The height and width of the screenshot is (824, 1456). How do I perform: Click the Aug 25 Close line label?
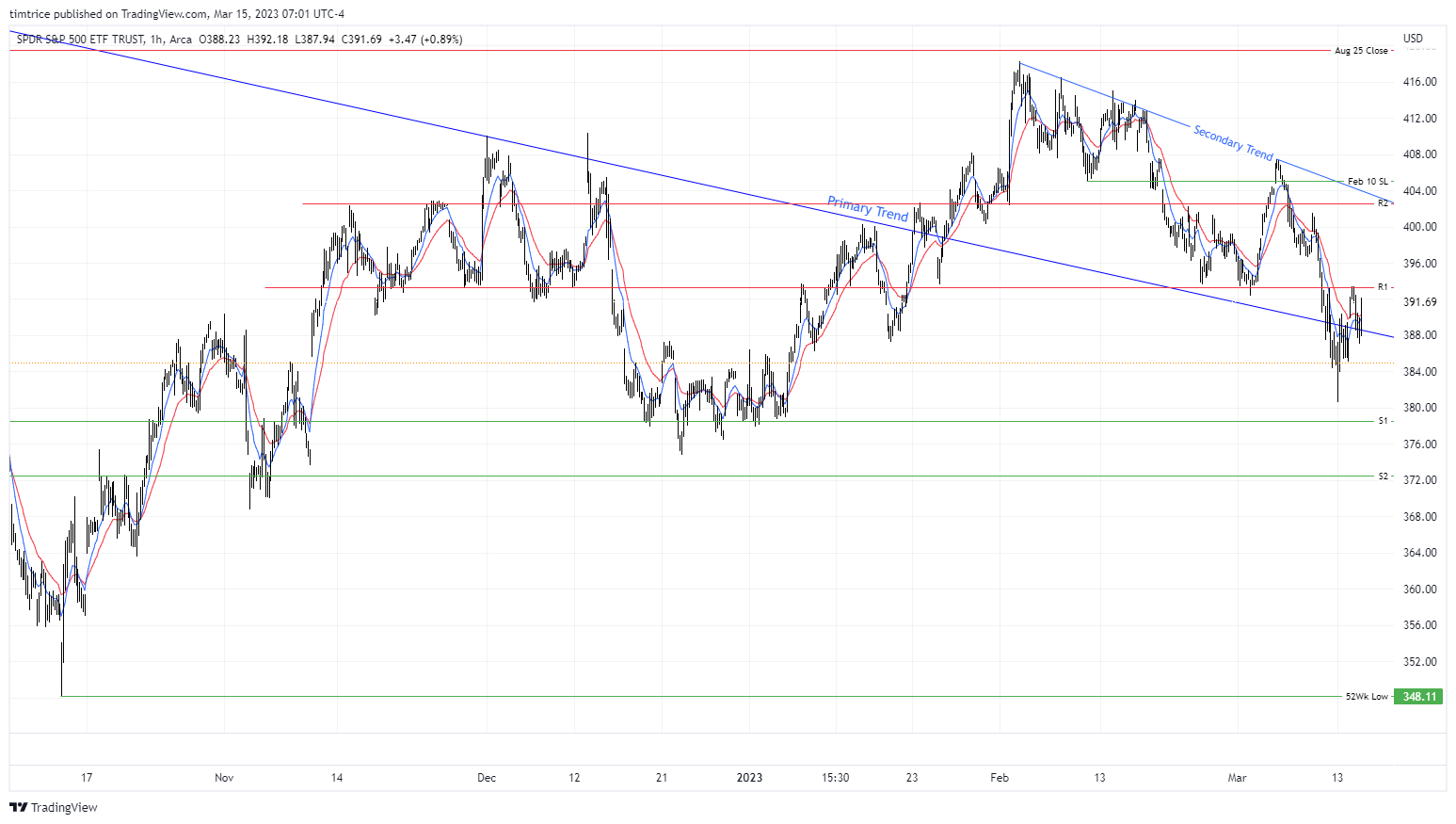tap(1361, 51)
